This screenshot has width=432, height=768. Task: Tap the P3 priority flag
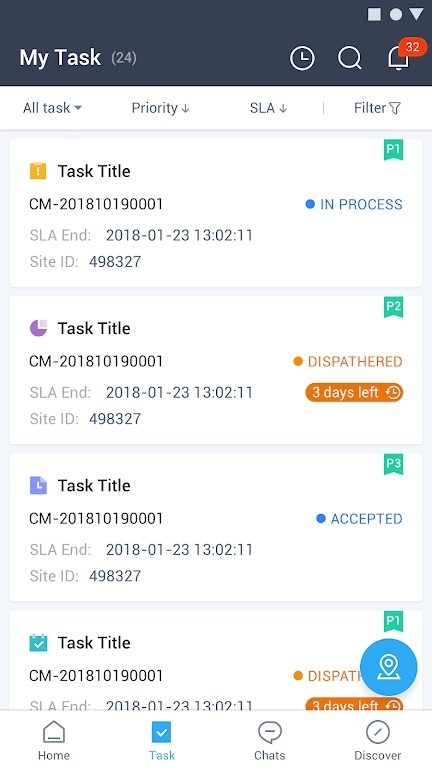pyautogui.click(x=393, y=464)
